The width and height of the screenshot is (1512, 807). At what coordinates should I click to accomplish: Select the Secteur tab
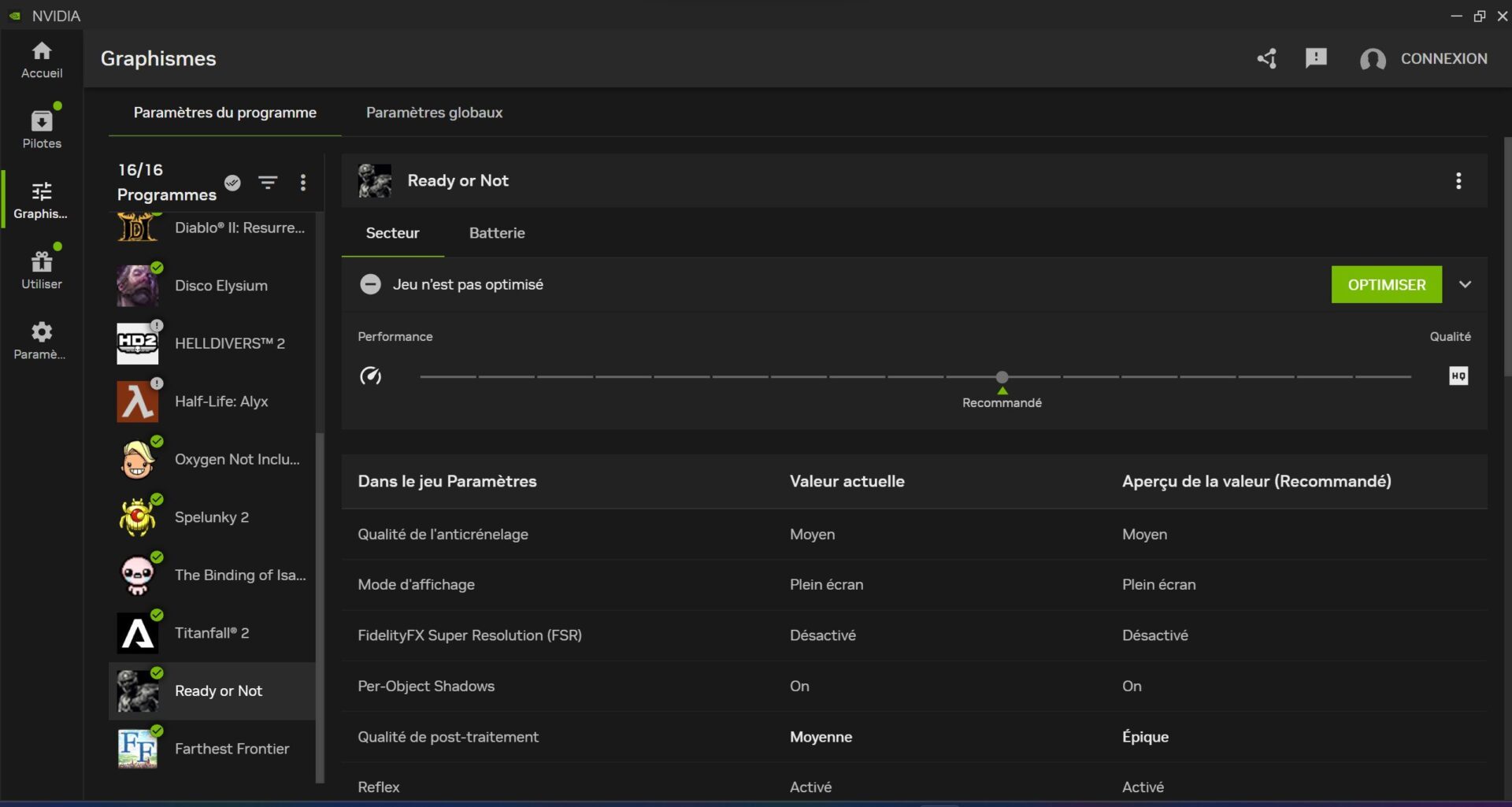point(392,233)
